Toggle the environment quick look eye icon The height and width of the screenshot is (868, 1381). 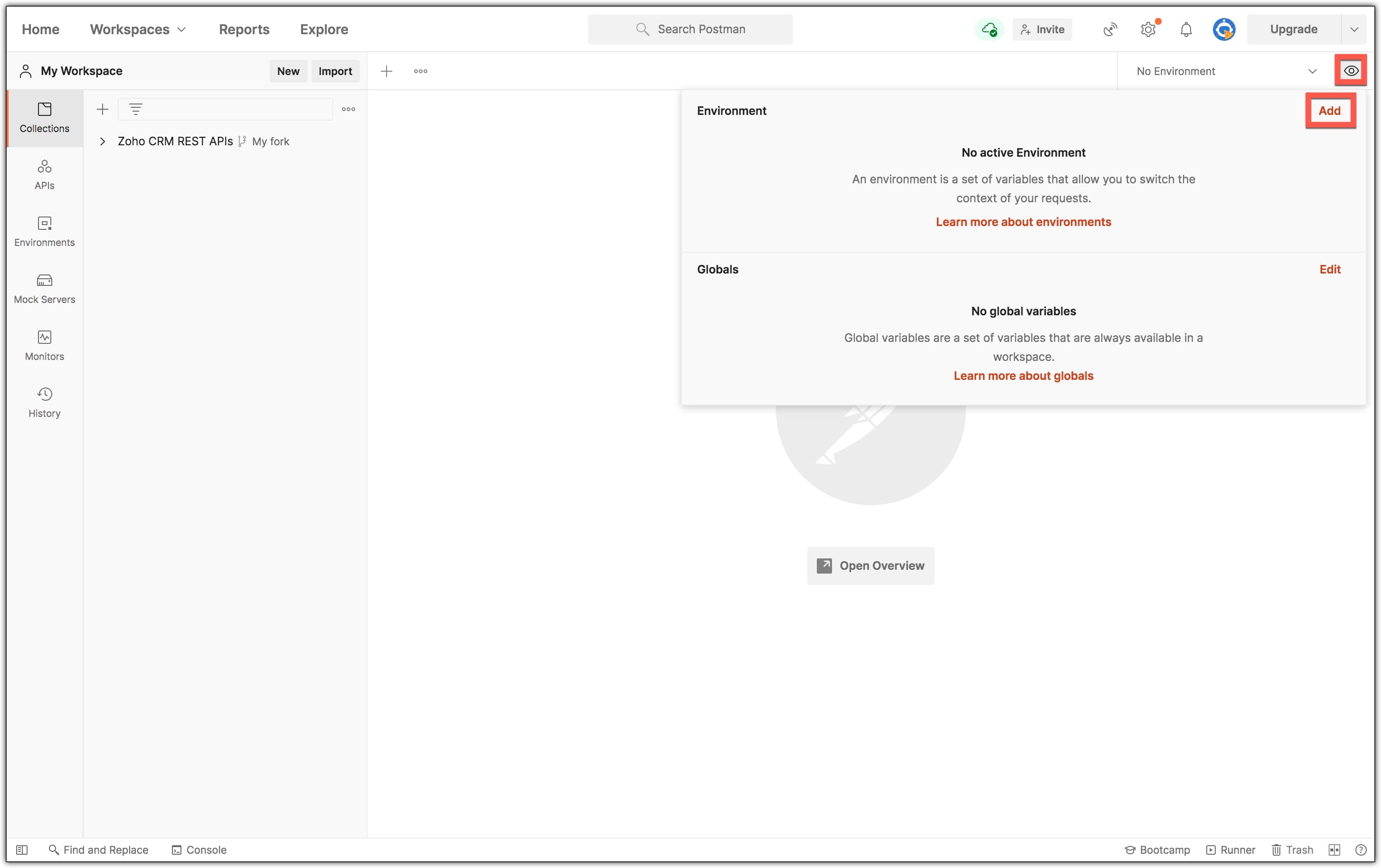pyautogui.click(x=1351, y=70)
